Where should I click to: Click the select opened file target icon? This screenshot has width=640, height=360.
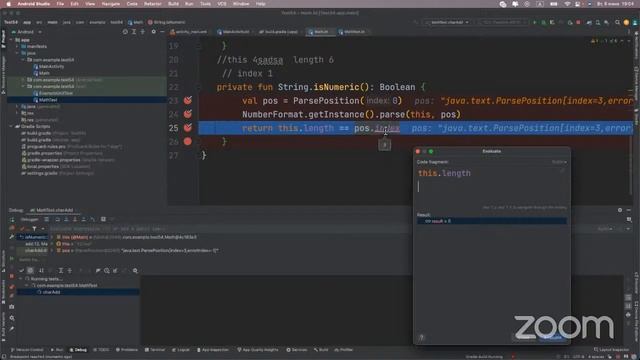pos(125,32)
